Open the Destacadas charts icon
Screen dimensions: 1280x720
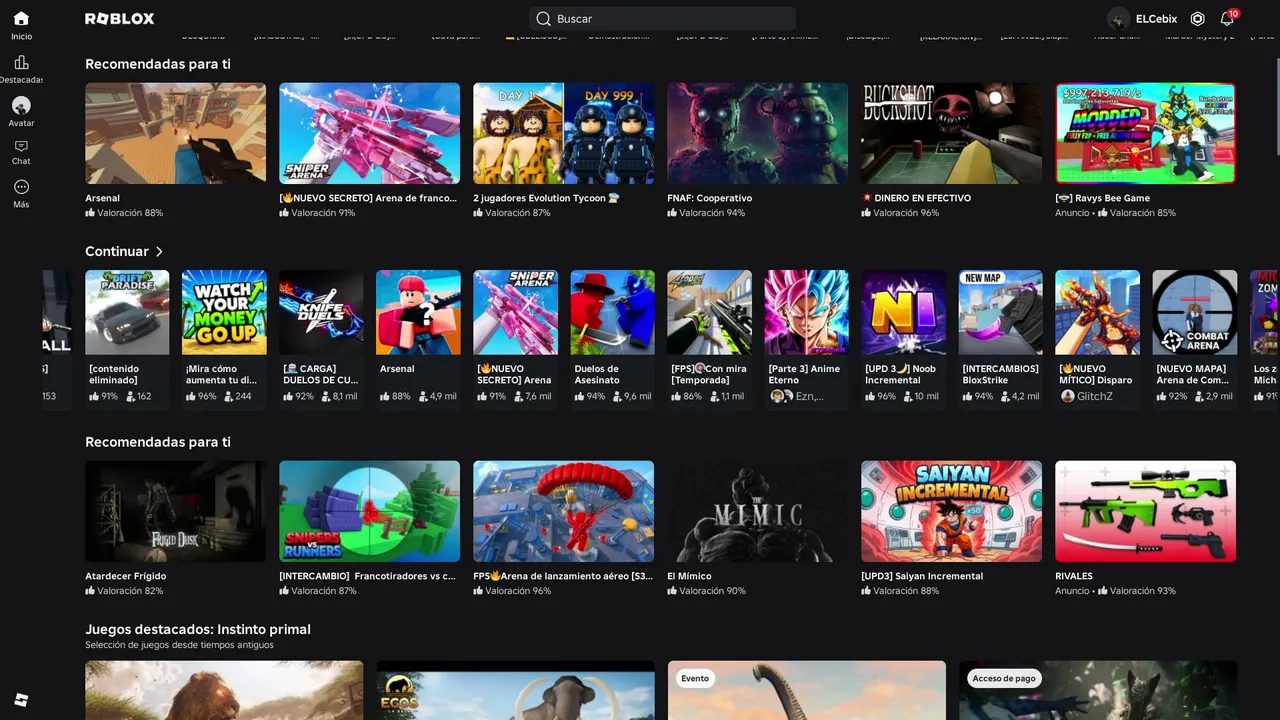(x=21, y=62)
